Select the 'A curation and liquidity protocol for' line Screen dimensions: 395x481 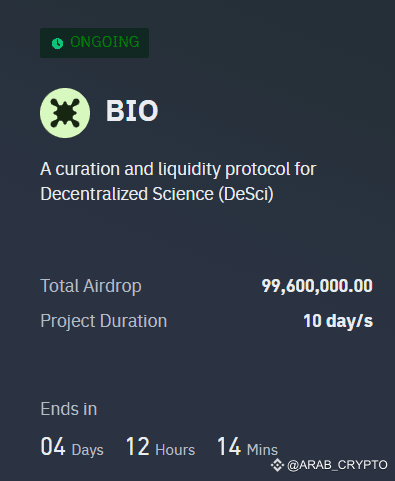tap(178, 169)
